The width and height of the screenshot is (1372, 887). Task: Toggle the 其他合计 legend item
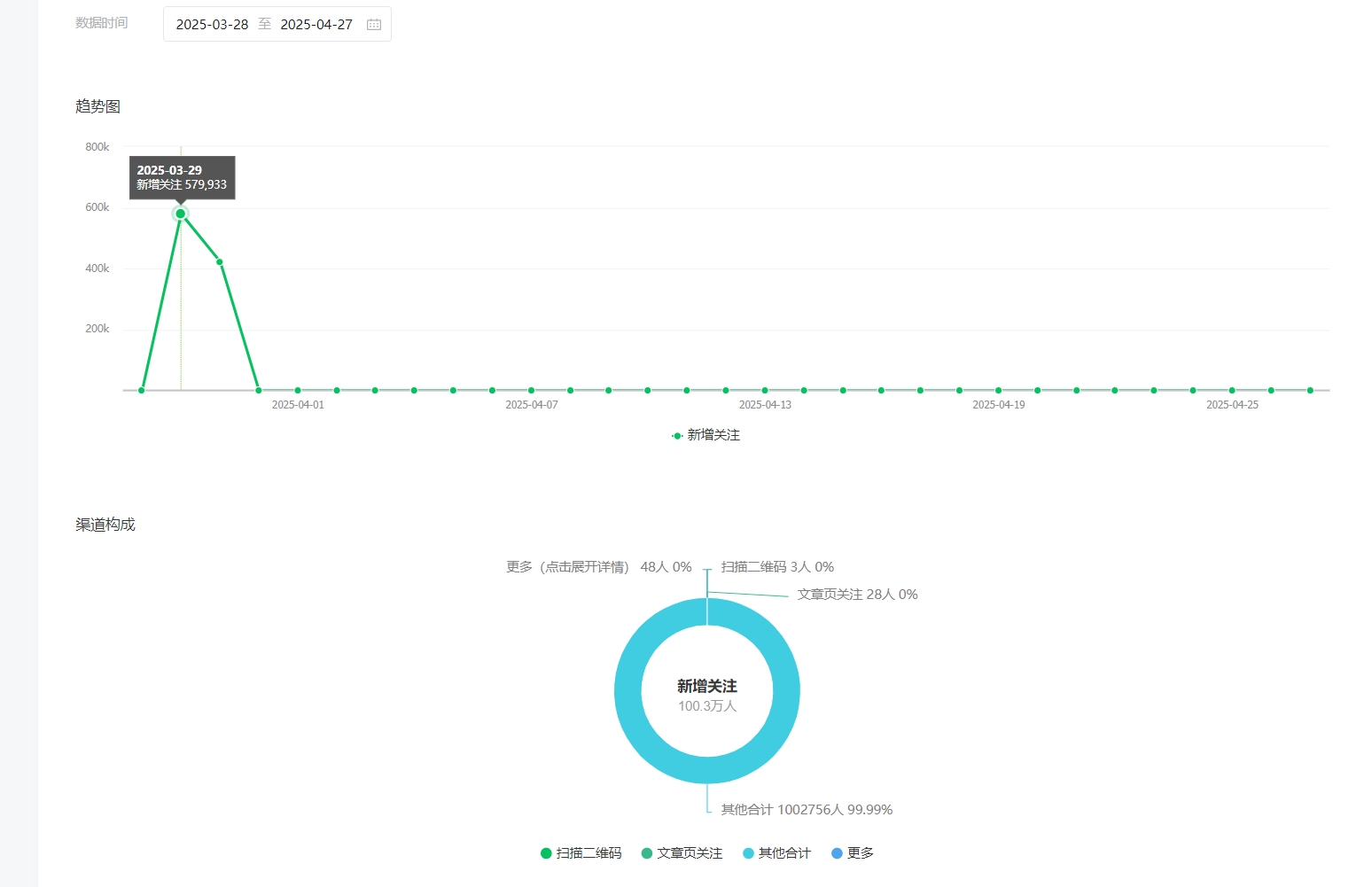click(x=777, y=853)
